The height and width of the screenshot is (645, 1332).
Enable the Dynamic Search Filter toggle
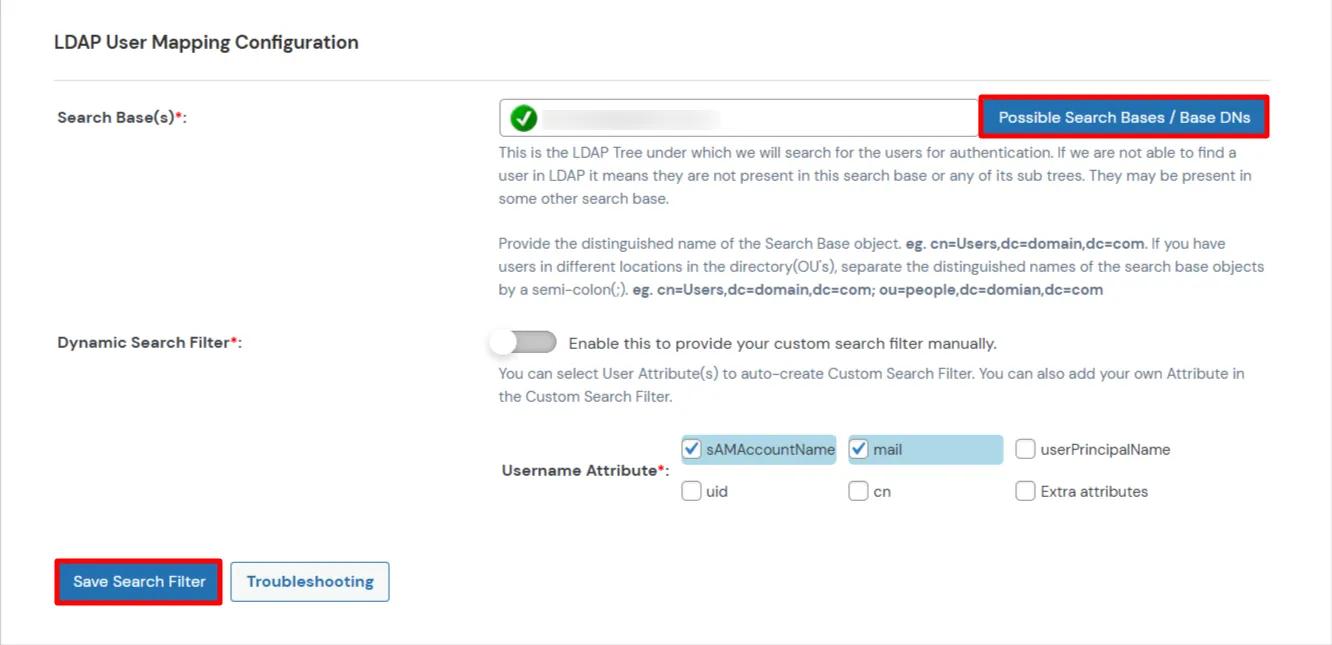click(523, 342)
